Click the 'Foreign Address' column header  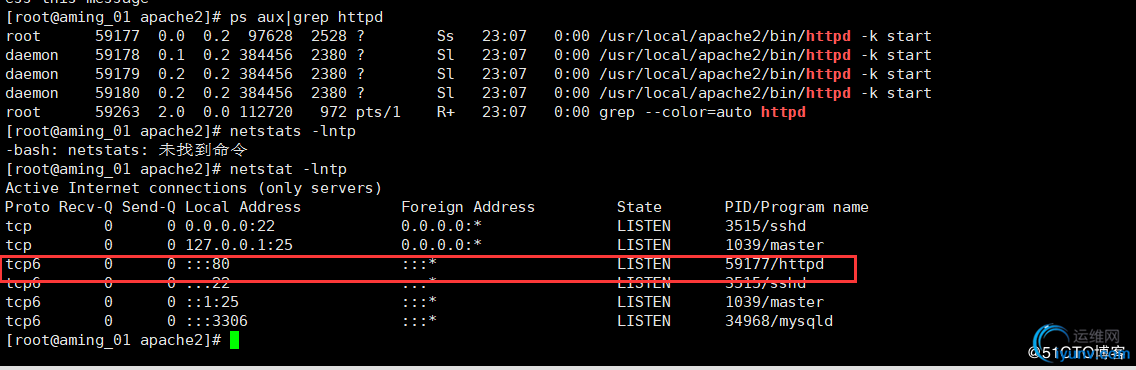click(x=468, y=207)
